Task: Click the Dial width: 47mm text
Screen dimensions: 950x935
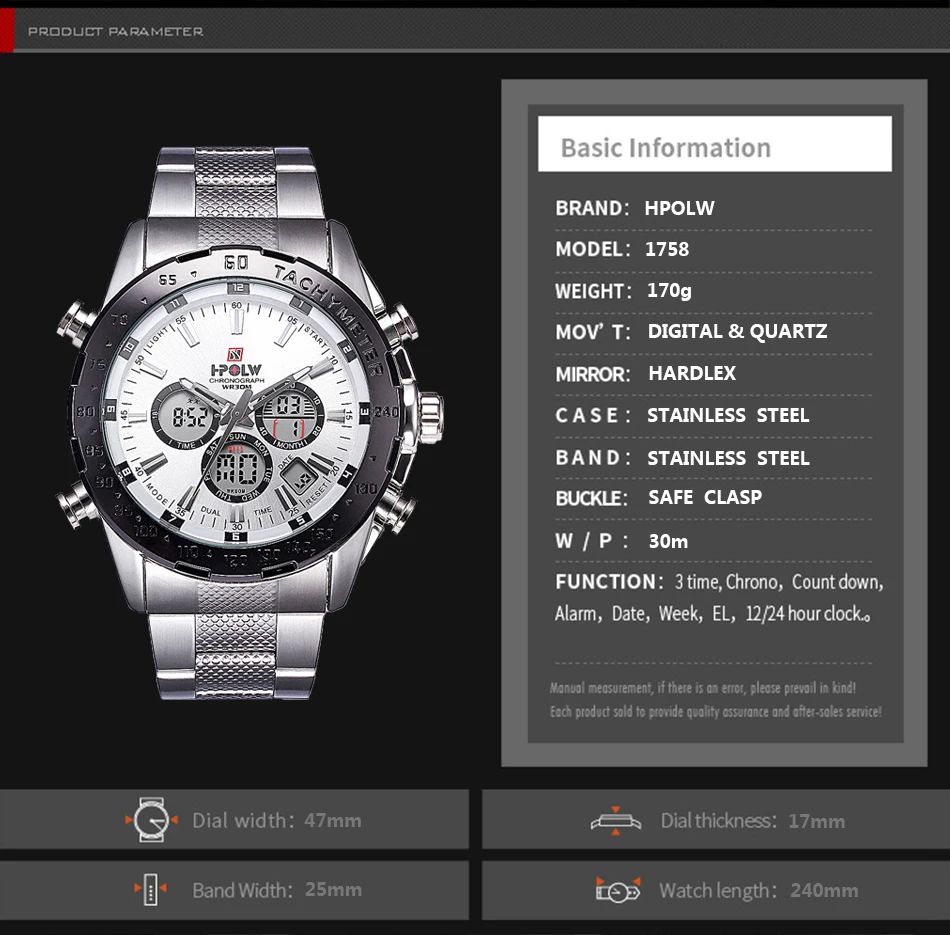Action: click(x=277, y=820)
